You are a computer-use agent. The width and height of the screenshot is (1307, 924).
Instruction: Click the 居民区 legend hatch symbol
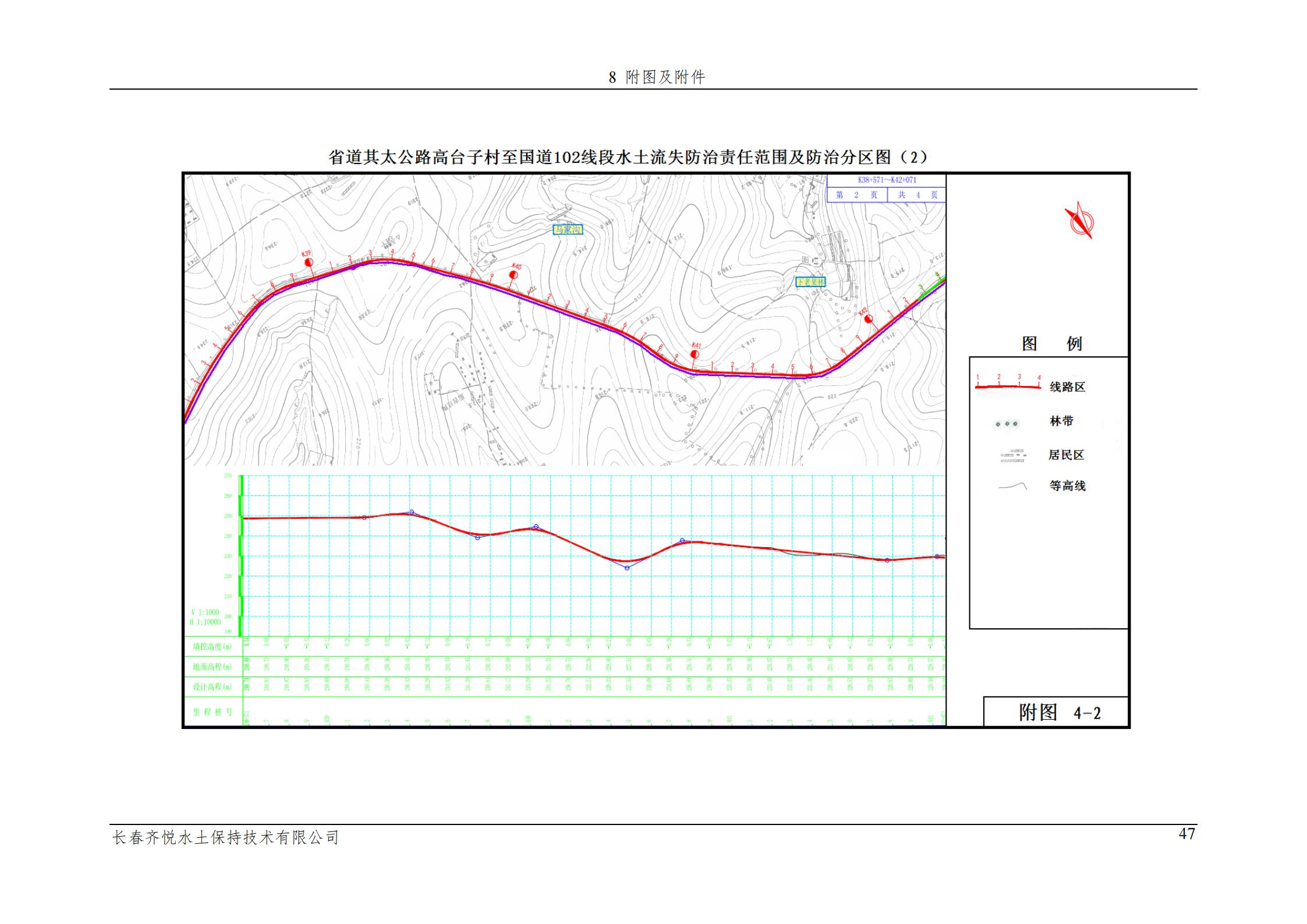coord(1012,456)
